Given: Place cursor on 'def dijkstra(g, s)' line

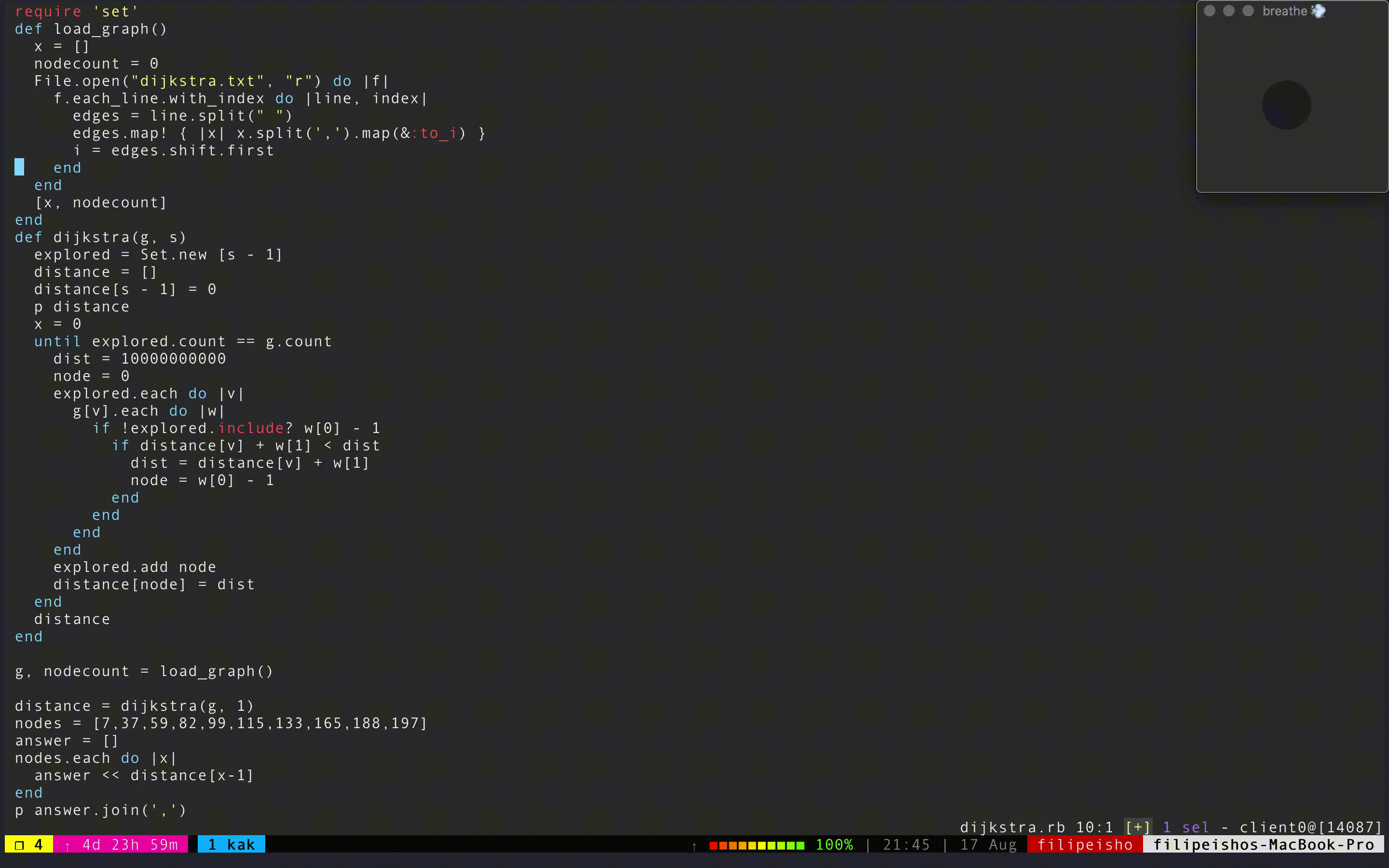Looking at the screenshot, I should click(x=100, y=237).
